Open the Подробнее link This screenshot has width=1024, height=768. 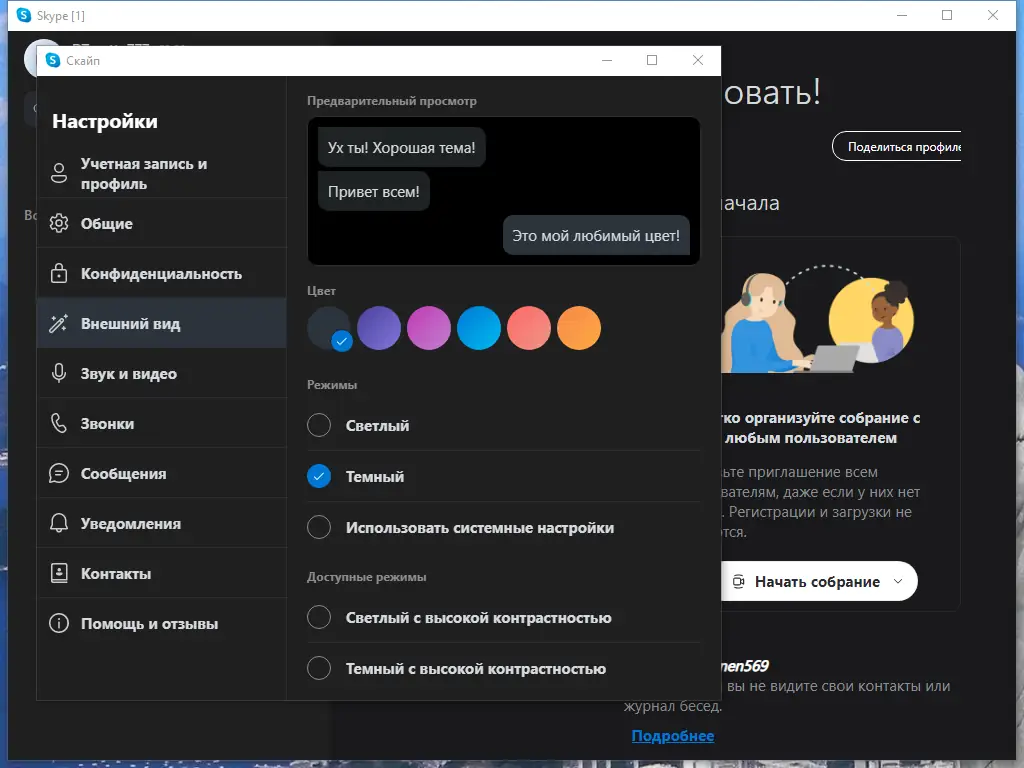[673, 735]
